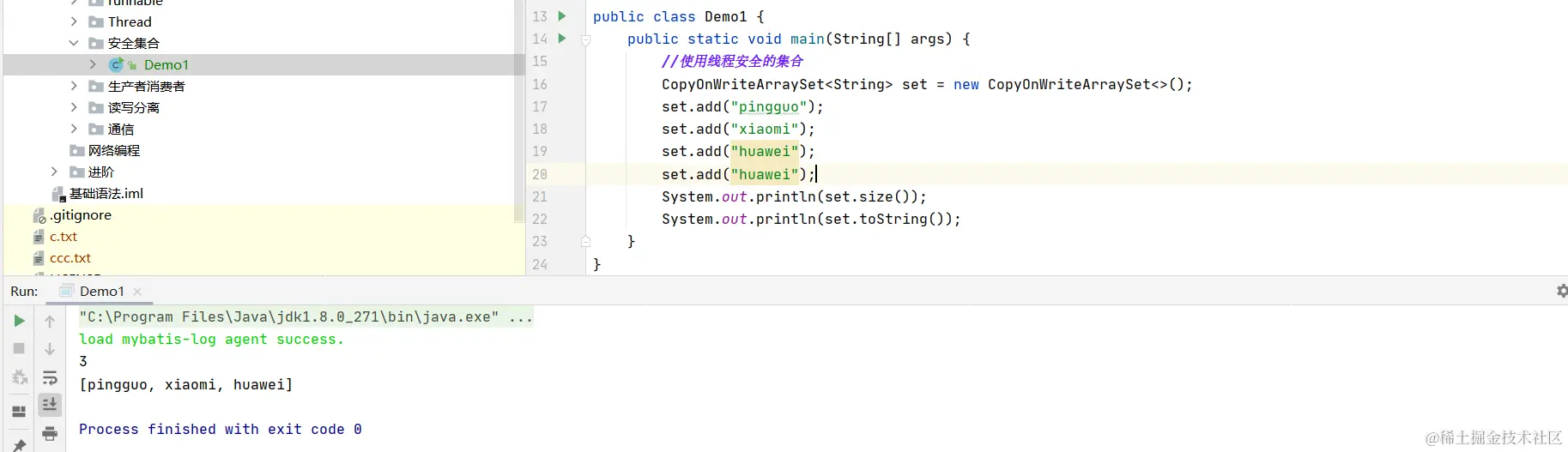Viewport: 1568px width, 452px height.
Task: Click the comment //使用线程安全的集合
Action: [732, 62]
